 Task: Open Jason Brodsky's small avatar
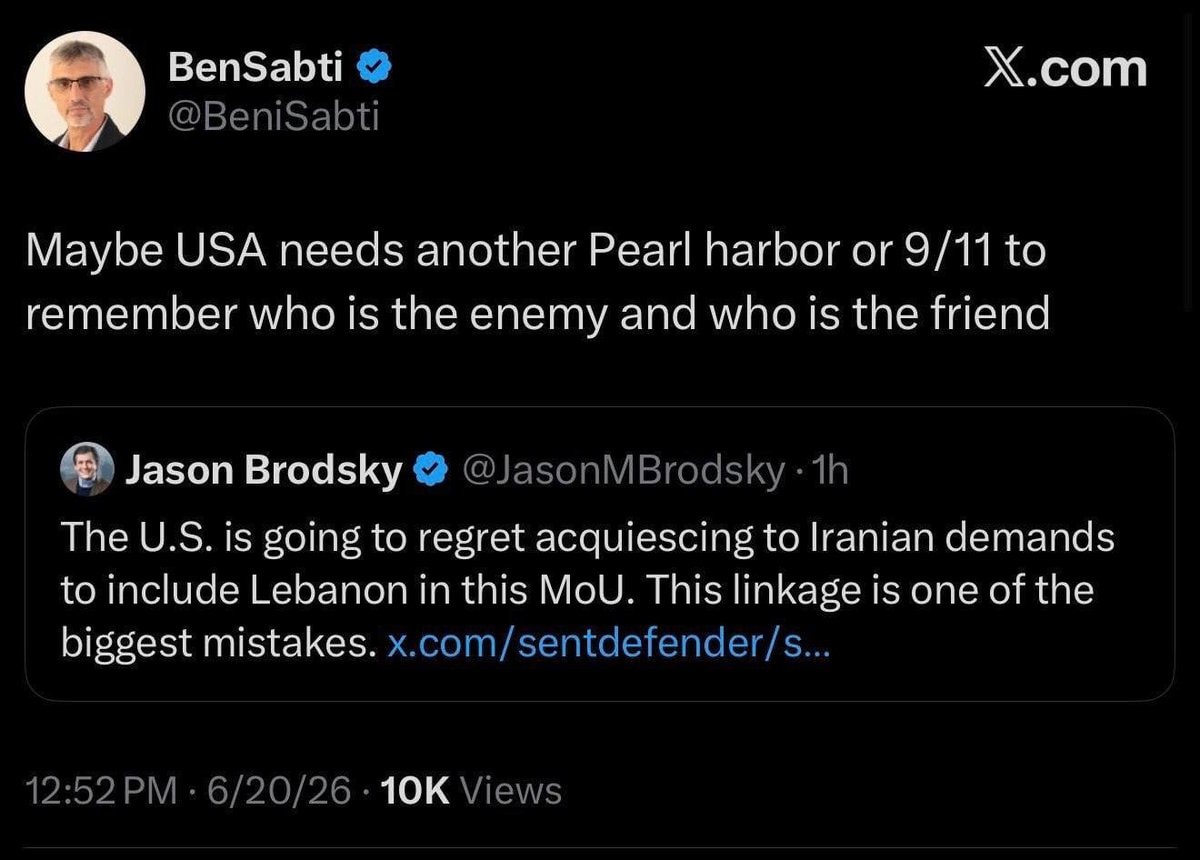(x=87, y=469)
